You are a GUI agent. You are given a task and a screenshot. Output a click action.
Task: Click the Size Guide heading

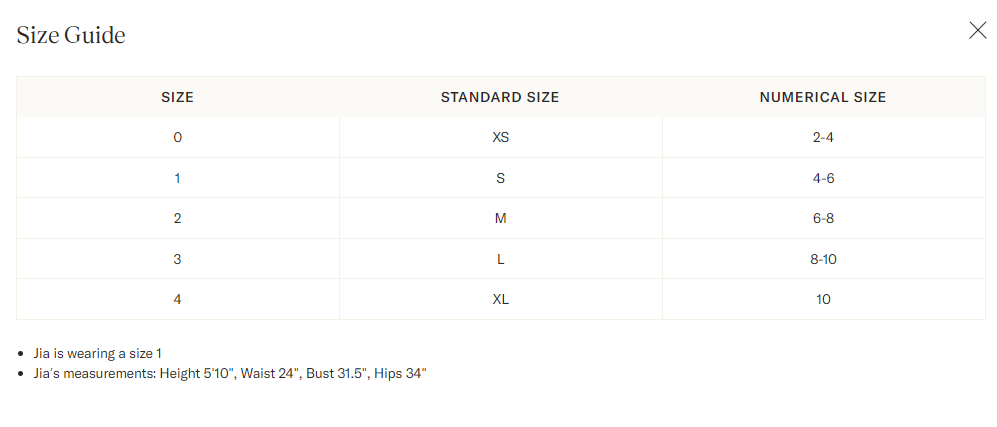[x=71, y=36]
